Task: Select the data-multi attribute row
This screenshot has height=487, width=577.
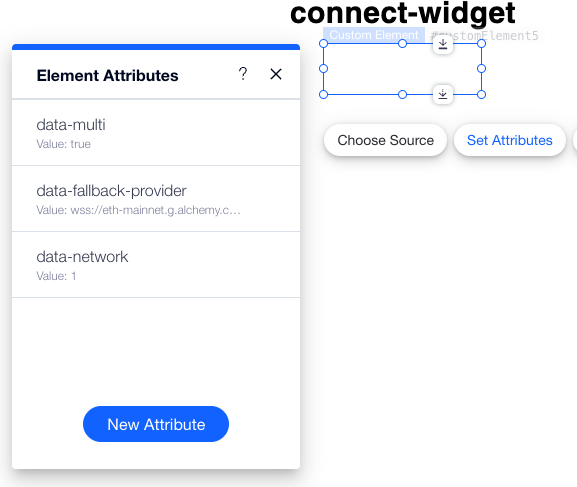Action: click(x=156, y=133)
